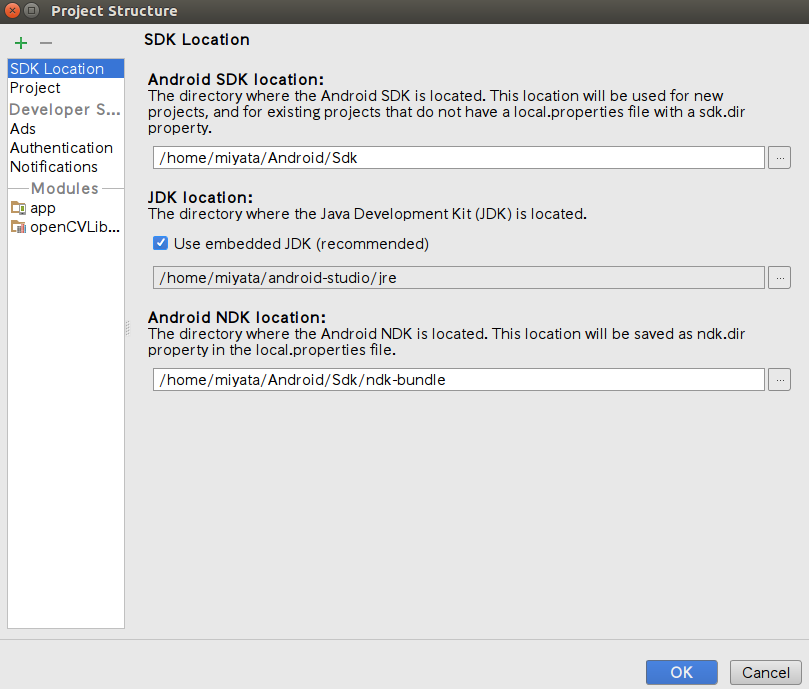Viewport: 809px width, 689px height.
Task: Click the openCVLibrary module icon
Action: pos(18,227)
